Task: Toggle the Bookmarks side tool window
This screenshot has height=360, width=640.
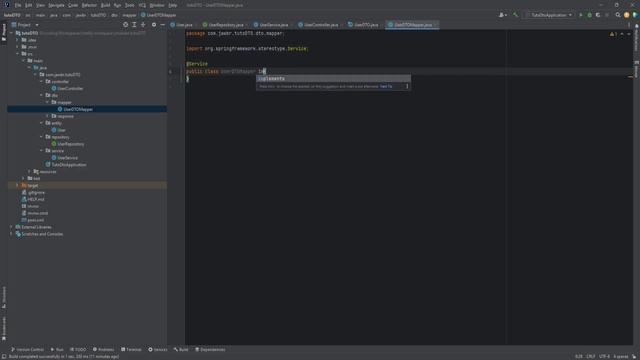Action: (4, 329)
